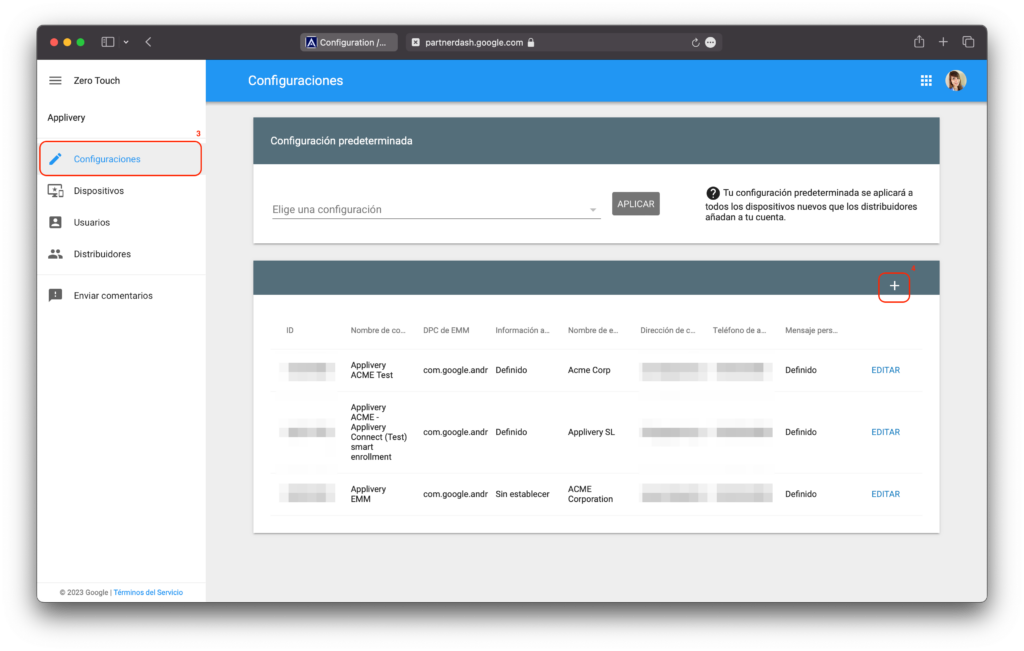The width and height of the screenshot is (1024, 651).
Task: Click the Applivery account name in sidebar
Action: [x=66, y=118]
